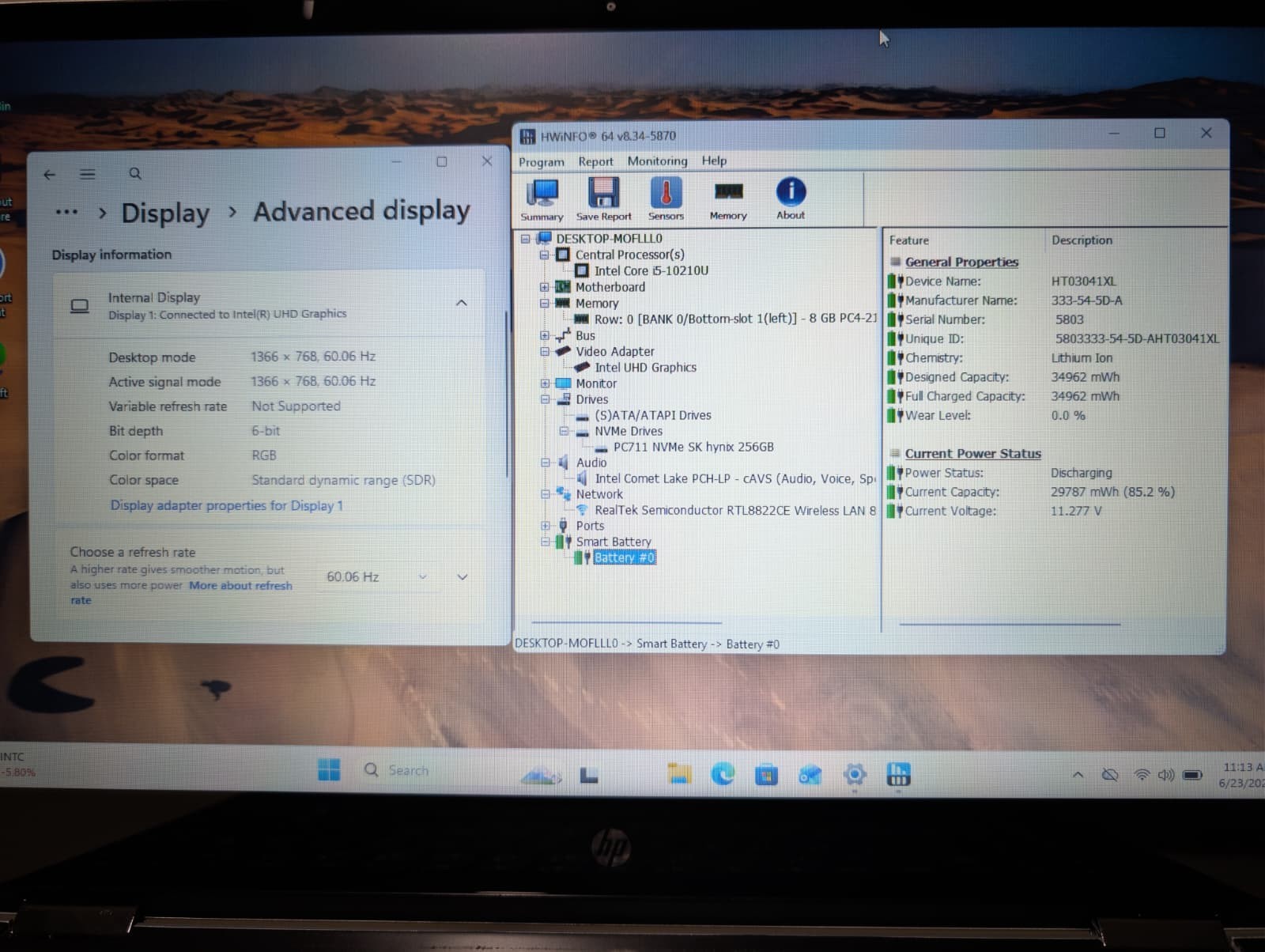Click the Device Name value HT03041XL
Image resolution: width=1265 pixels, height=952 pixels.
(x=1083, y=281)
